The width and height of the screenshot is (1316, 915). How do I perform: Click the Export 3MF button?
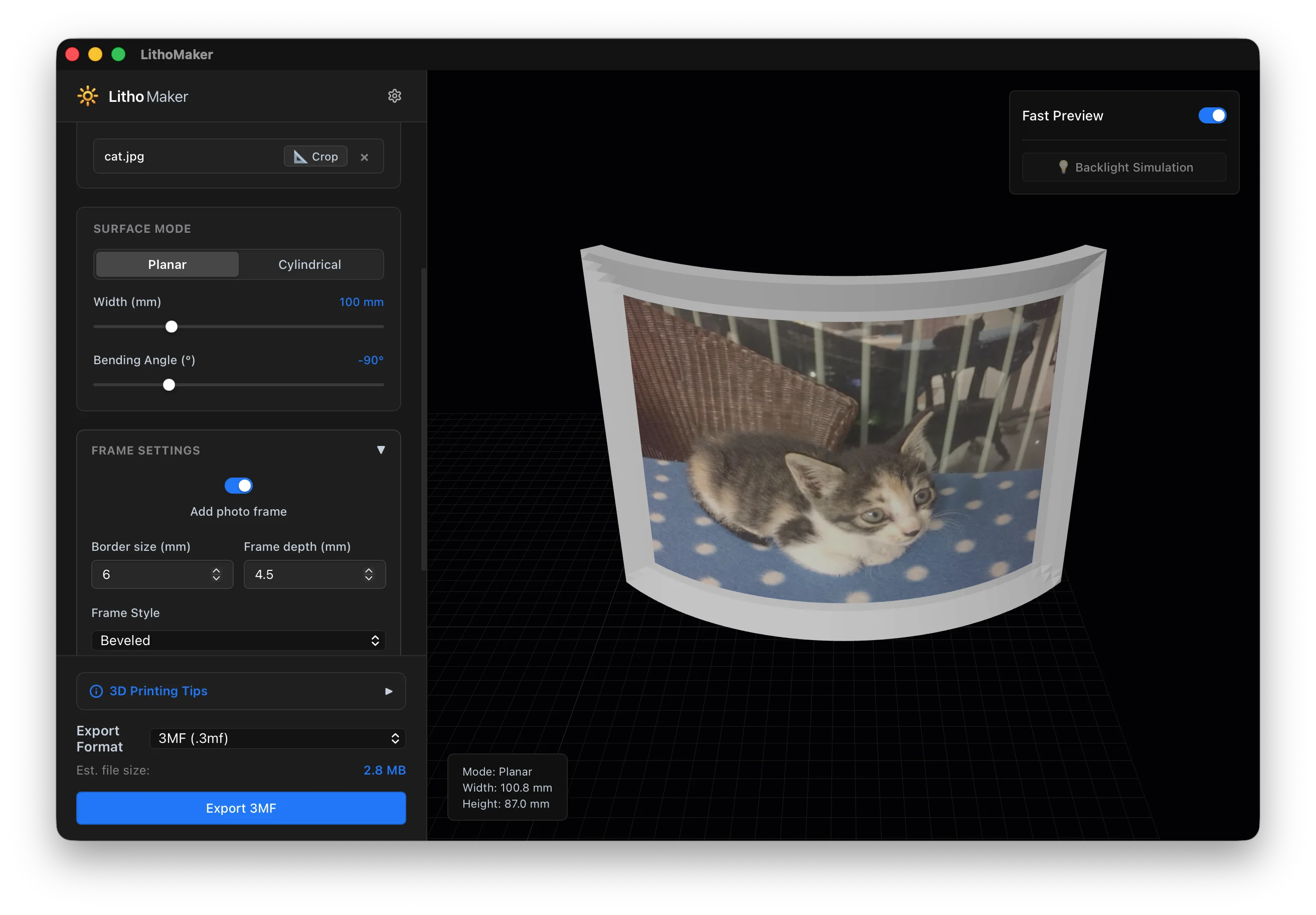coord(241,808)
